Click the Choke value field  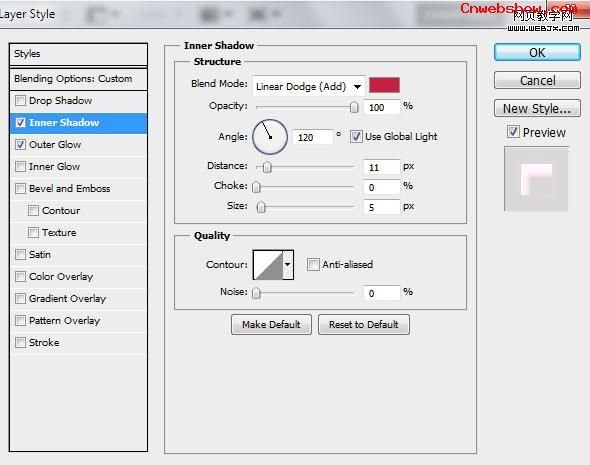coord(382,187)
